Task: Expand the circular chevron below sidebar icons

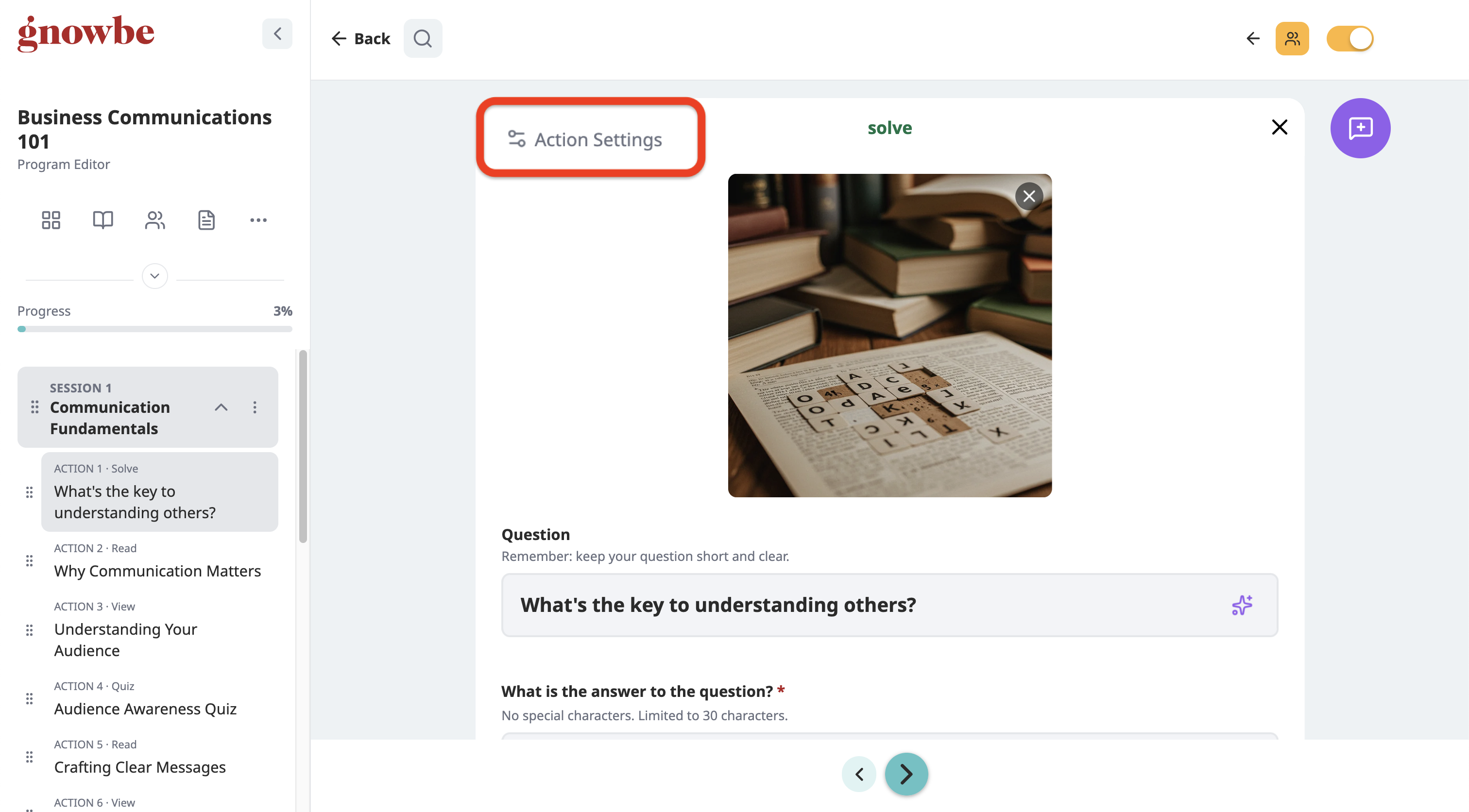Action: tap(154, 276)
